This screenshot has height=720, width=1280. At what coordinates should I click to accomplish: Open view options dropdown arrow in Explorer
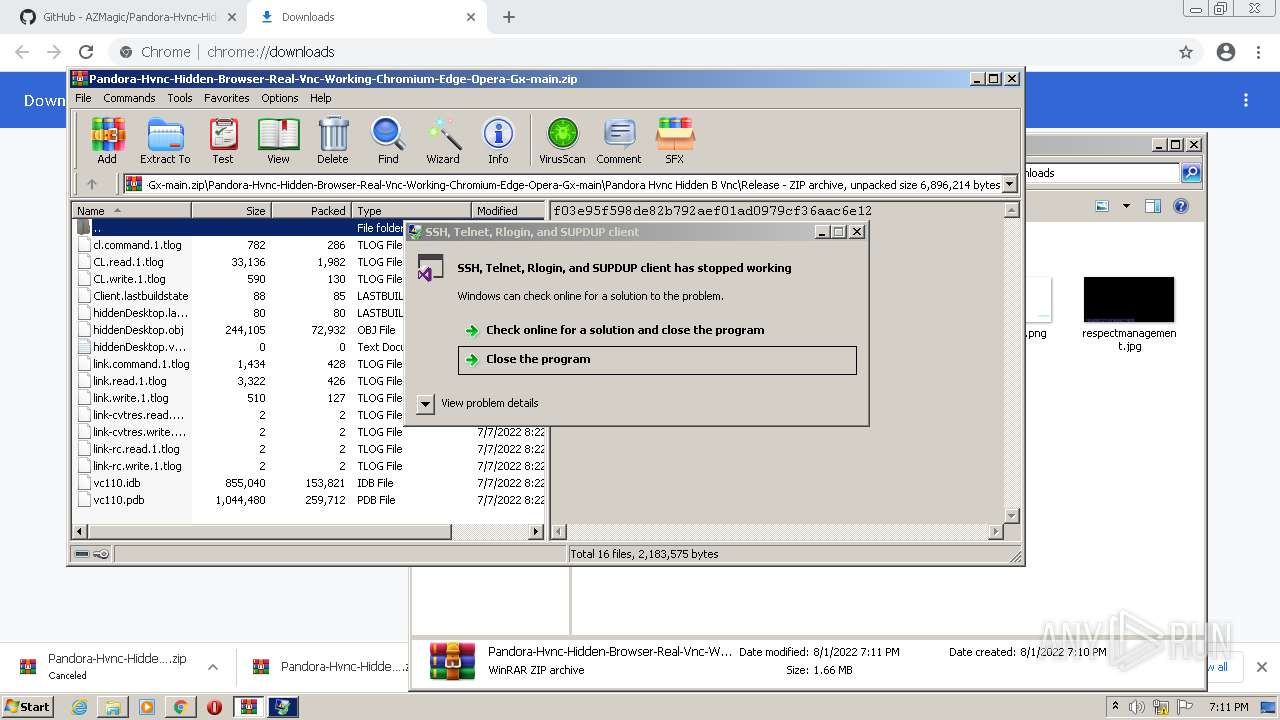click(1125, 206)
